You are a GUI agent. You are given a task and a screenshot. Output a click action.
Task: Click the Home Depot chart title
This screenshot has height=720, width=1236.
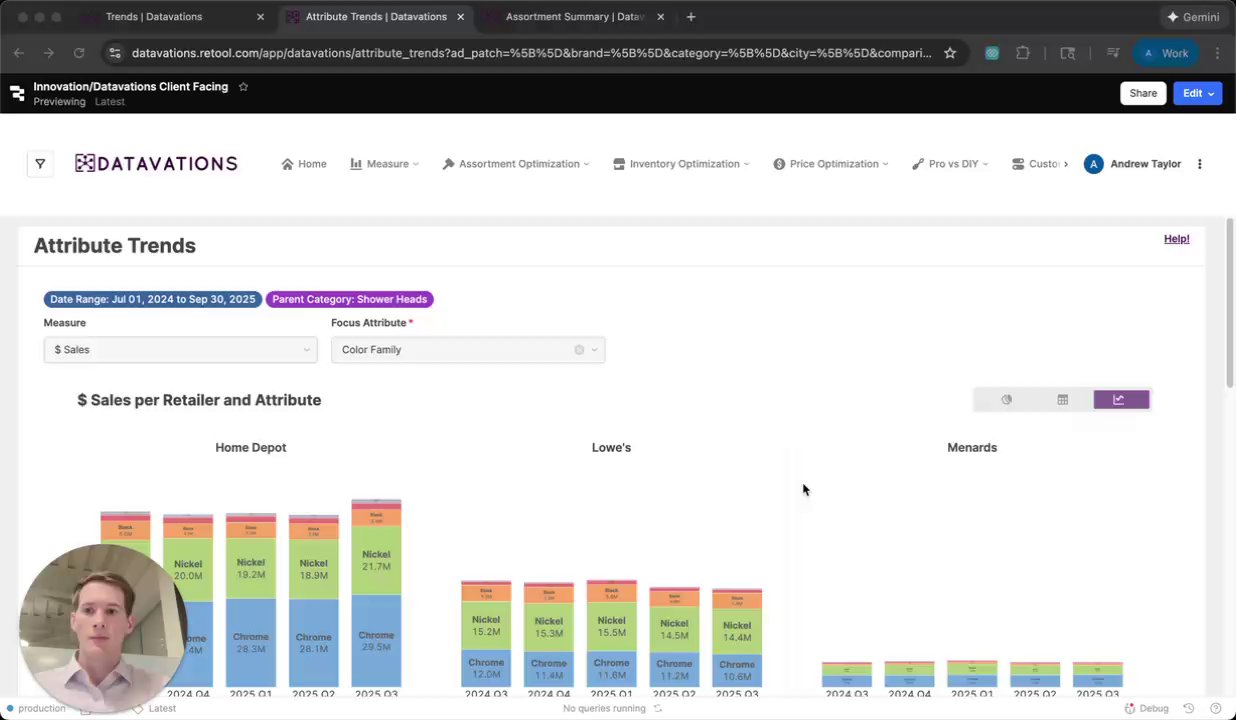click(251, 448)
